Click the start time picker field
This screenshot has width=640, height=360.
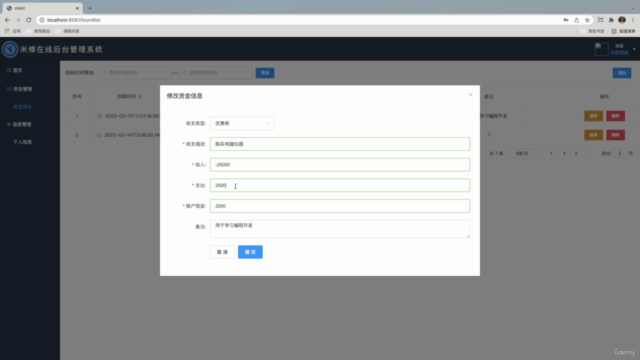135,73
